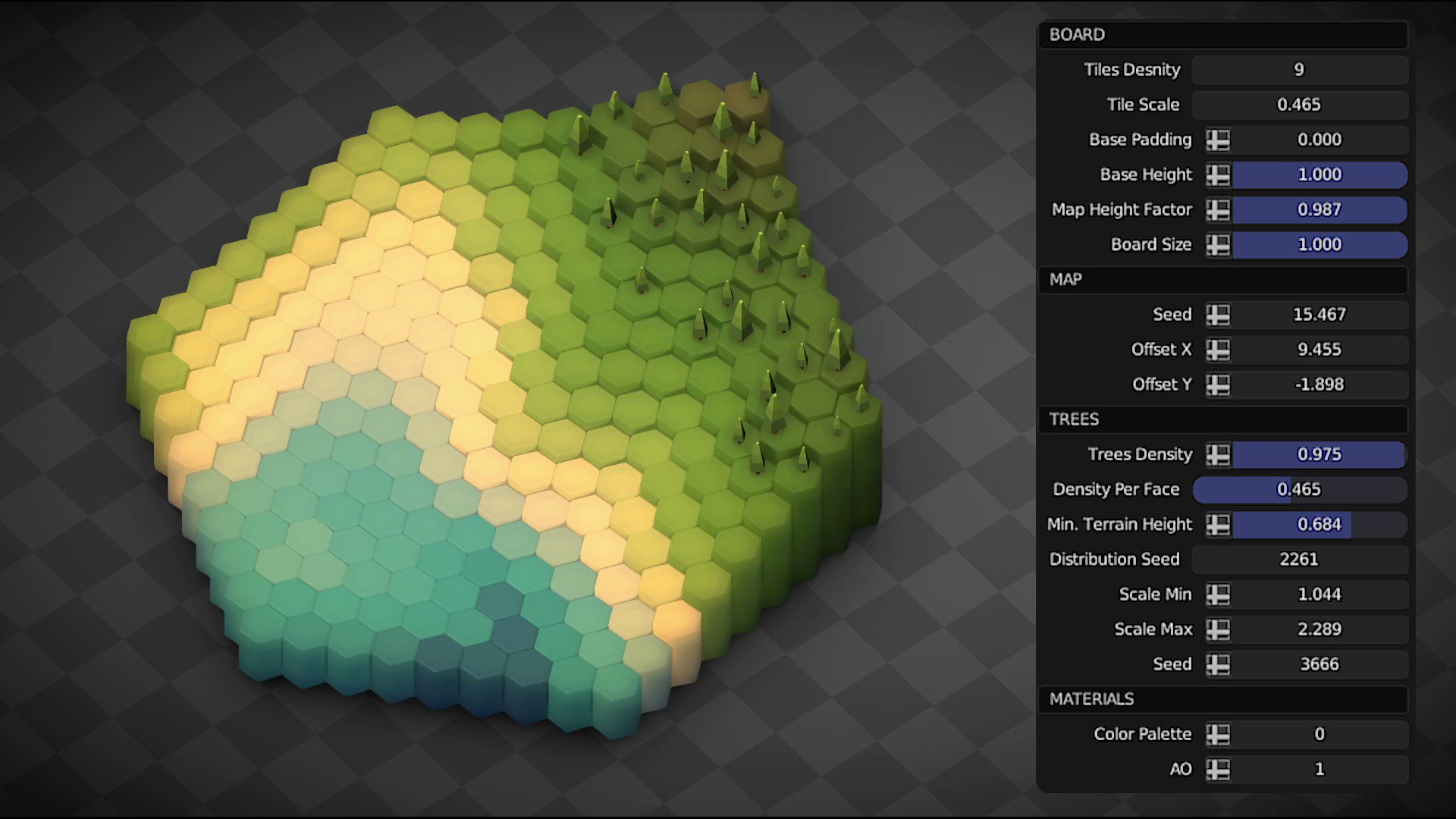The image size is (1456, 819).
Task: Click the Density Per Face slider 0.465
Action: [x=1300, y=489]
